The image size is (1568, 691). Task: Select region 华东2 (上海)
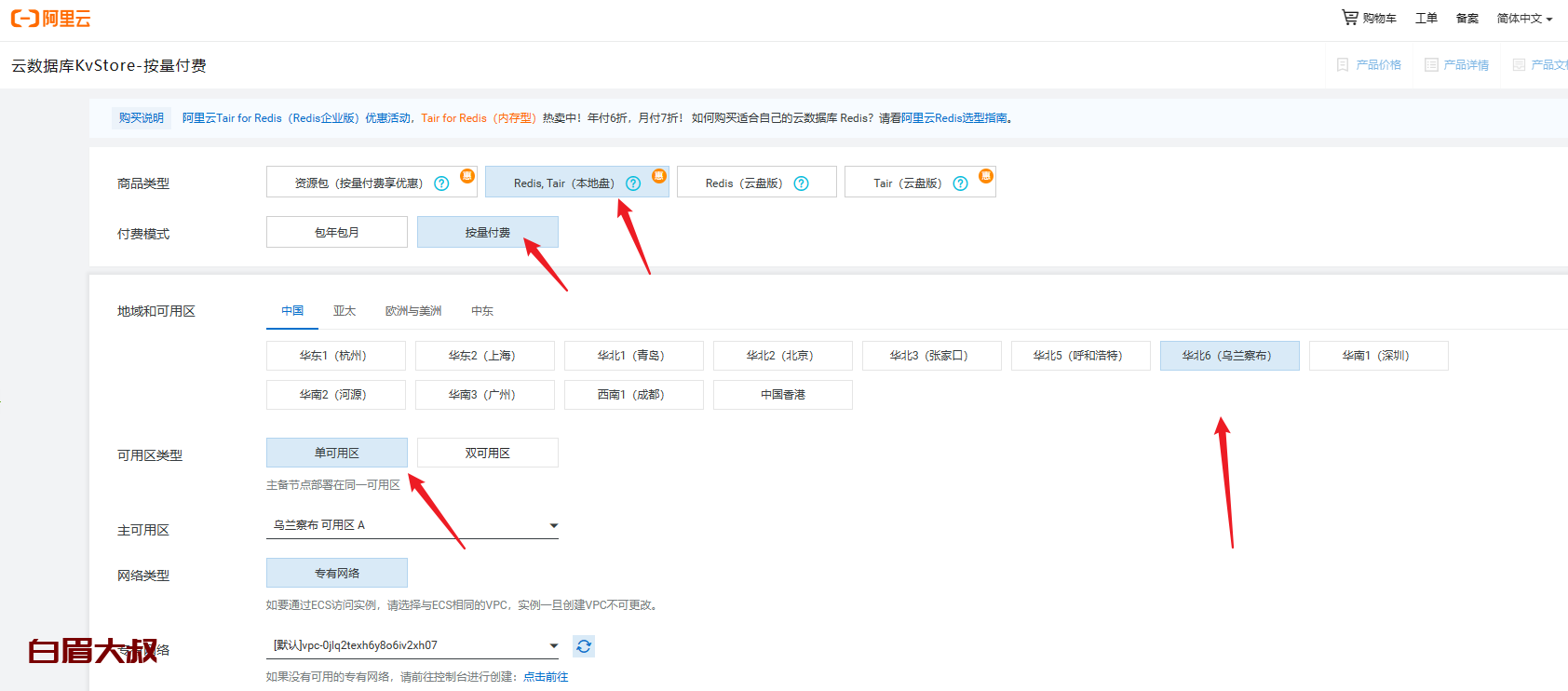pyautogui.click(x=485, y=356)
